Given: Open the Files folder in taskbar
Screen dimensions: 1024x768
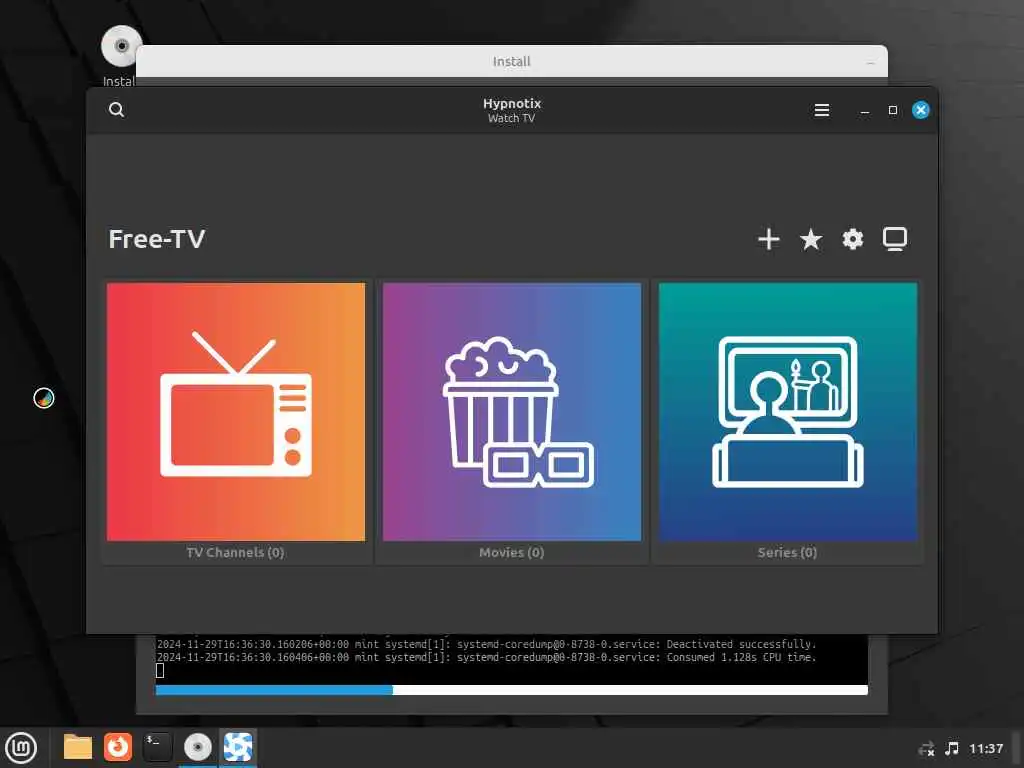Looking at the screenshot, I should pyautogui.click(x=78, y=747).
